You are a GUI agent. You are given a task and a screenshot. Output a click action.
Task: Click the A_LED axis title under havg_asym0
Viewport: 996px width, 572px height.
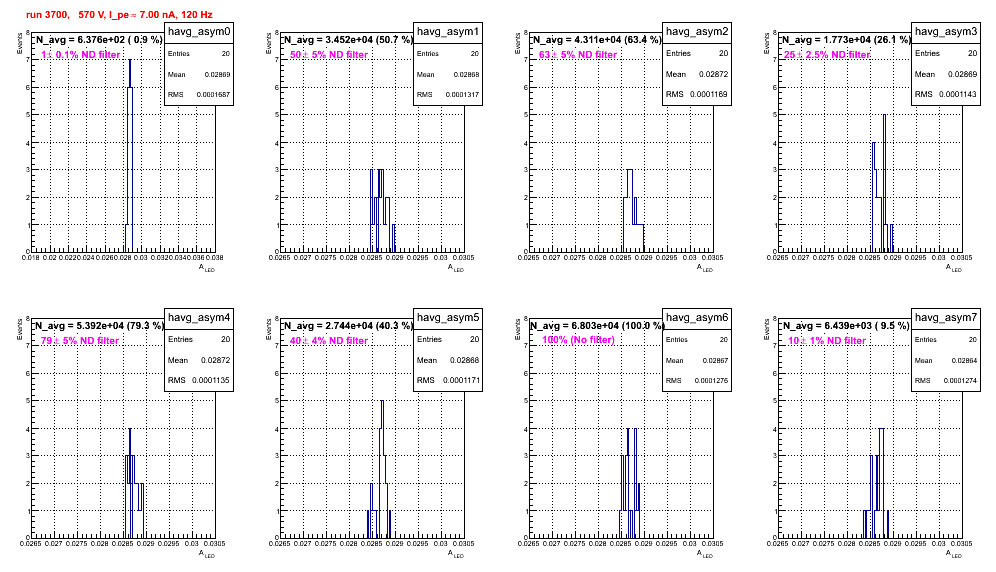tap(206, 268)
